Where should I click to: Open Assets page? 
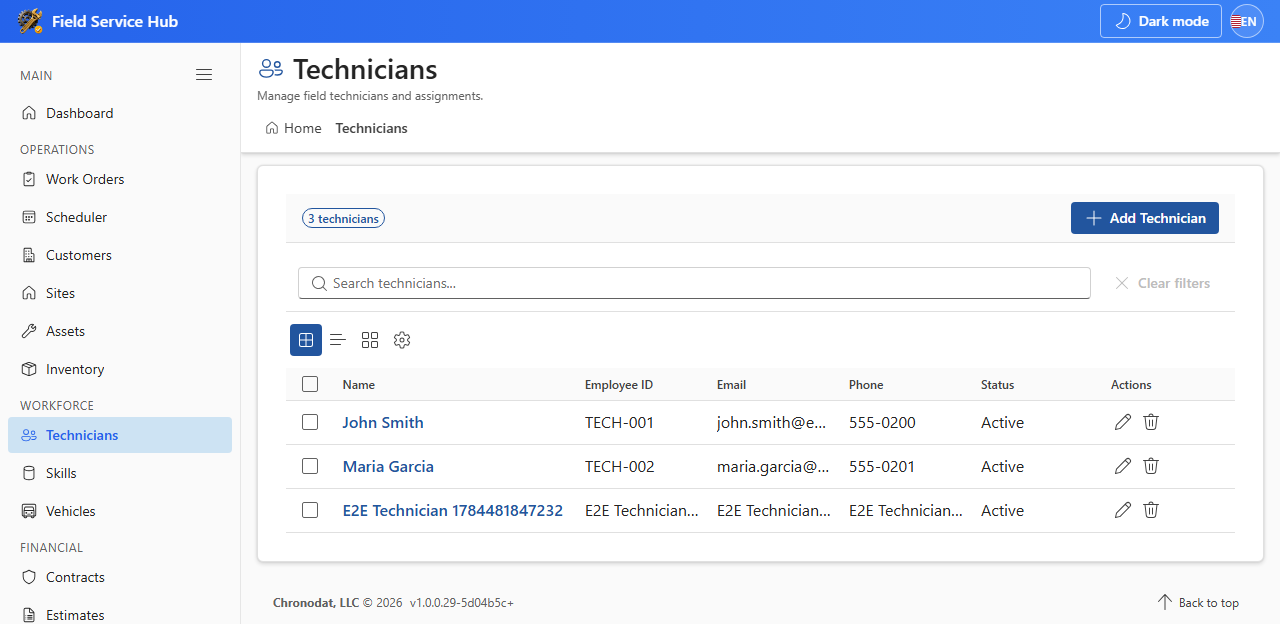[x=120, y=331]
